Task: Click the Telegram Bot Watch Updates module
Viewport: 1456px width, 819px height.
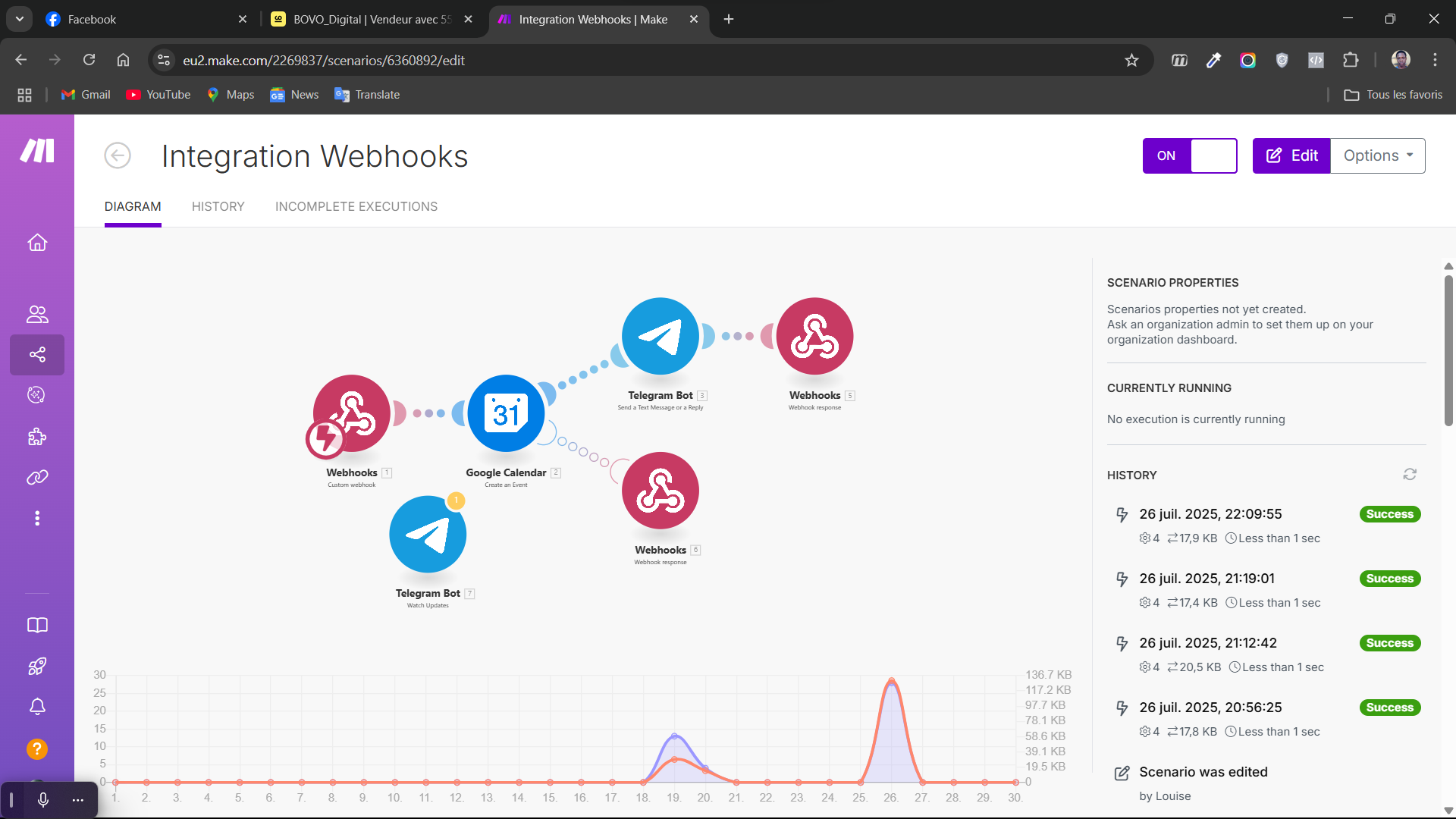Action: click(428, 535)
